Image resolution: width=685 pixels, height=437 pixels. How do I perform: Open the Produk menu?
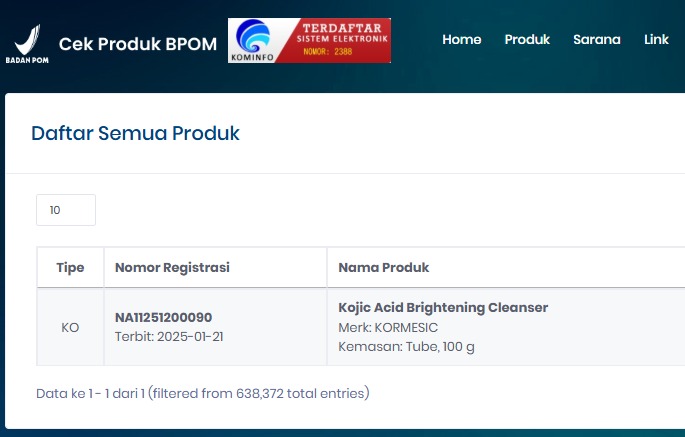[x=527, y=40]
